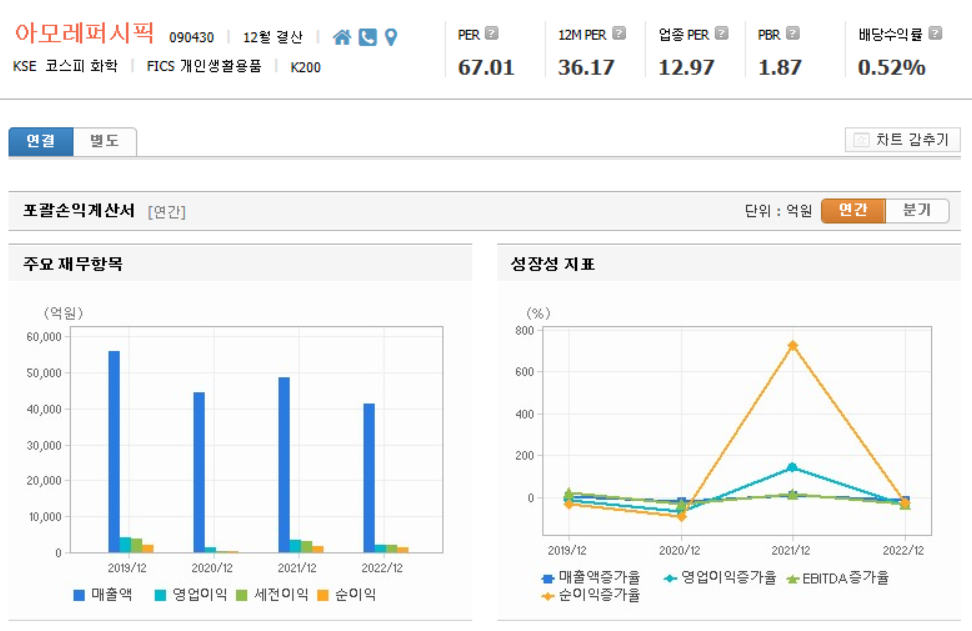Toggle 순이익증가율 legend line
This screenshot has width=972, height=631.
pyautogui.click(x=591, y=596)
